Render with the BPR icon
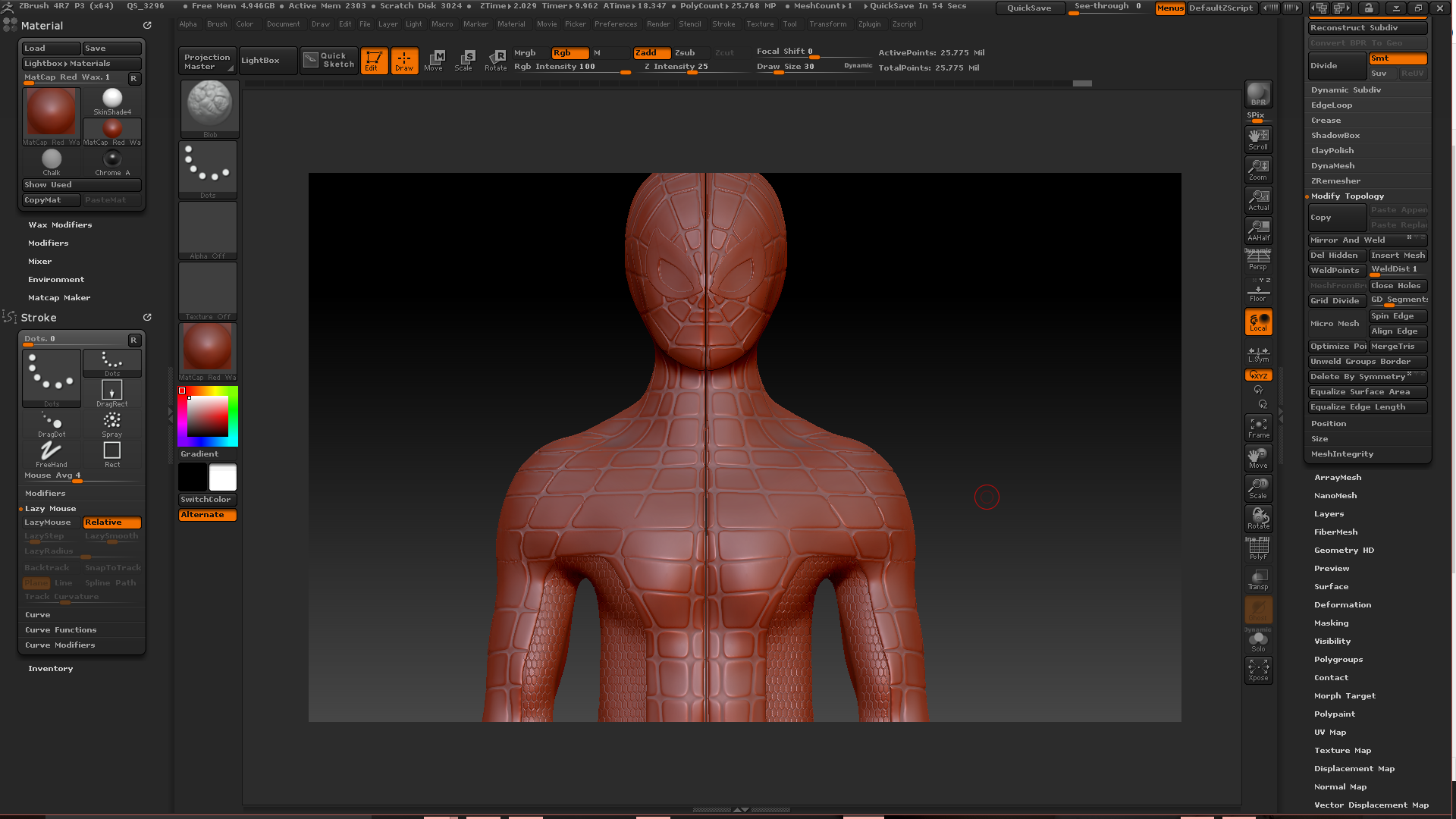The width and height of the screenshot is (1456, 819). point(1258,94)
